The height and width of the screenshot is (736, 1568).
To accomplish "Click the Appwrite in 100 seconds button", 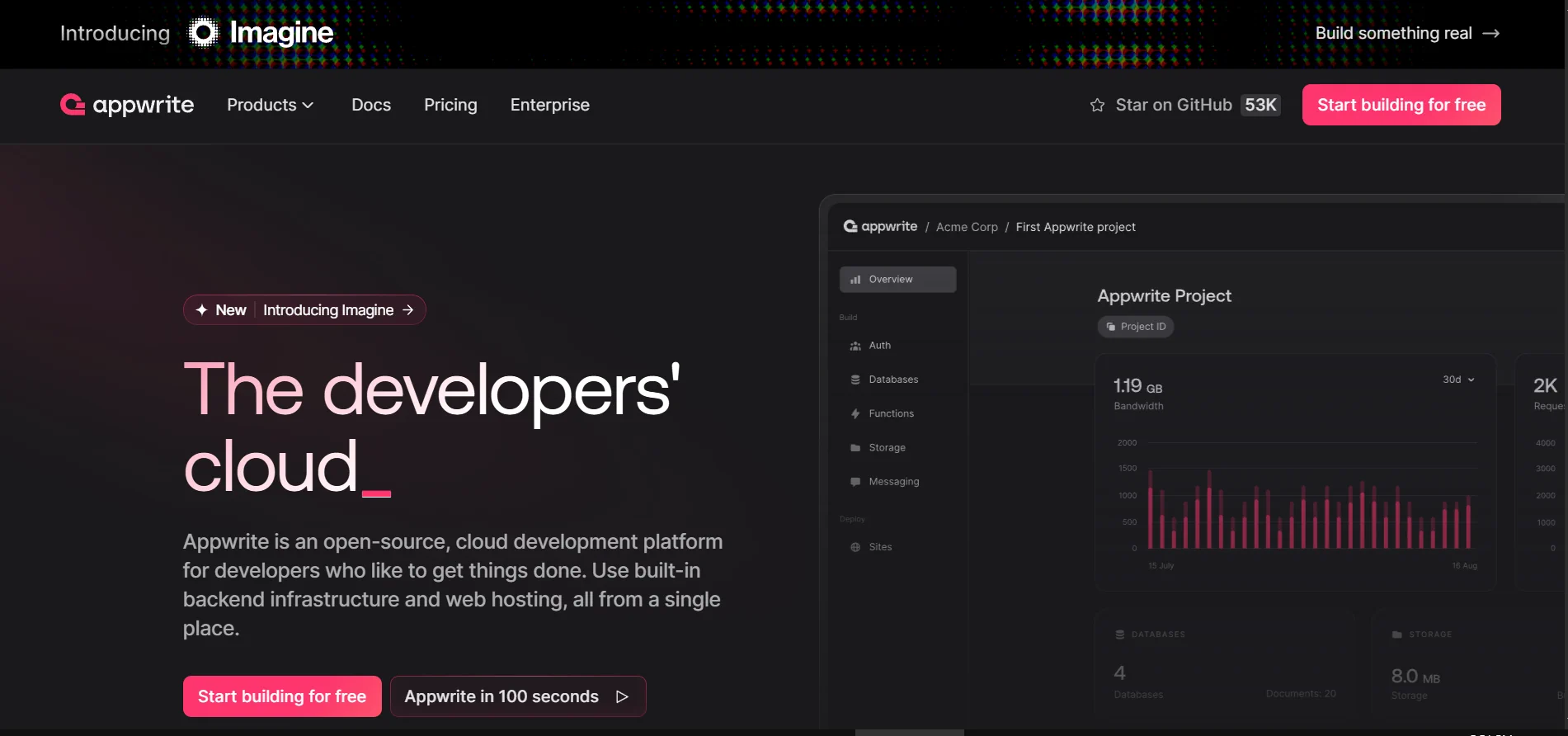I will click(518, 696).
